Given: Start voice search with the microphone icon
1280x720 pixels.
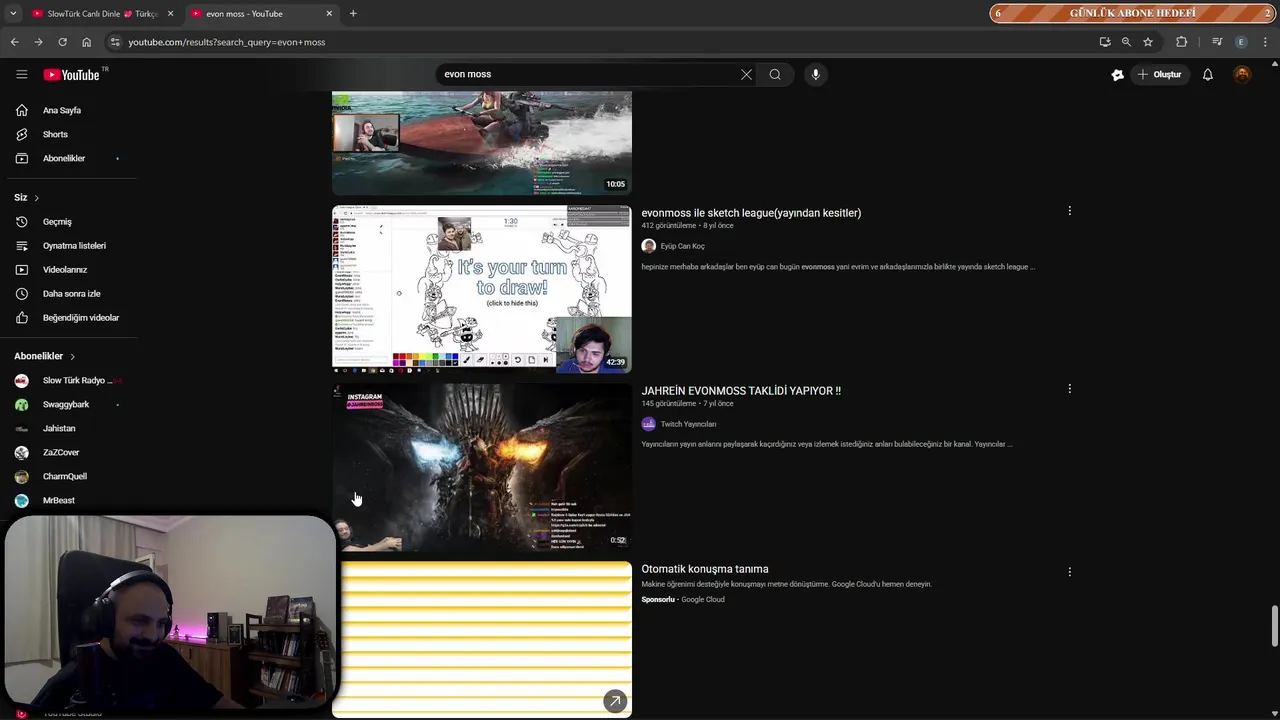Looking at the screenshot, I should click(x=816, y=74).
